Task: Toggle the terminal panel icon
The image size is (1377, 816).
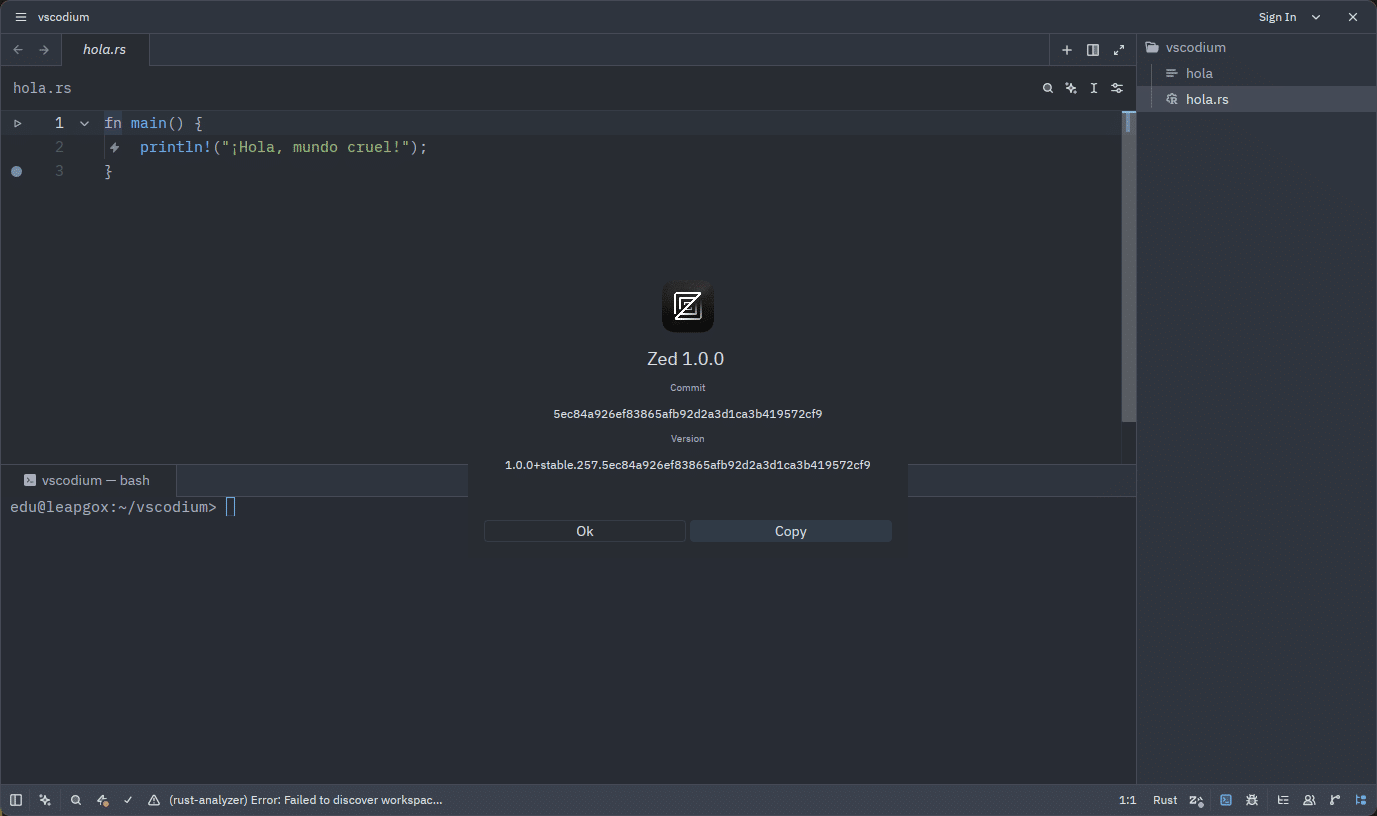Action: point(1226,800)
